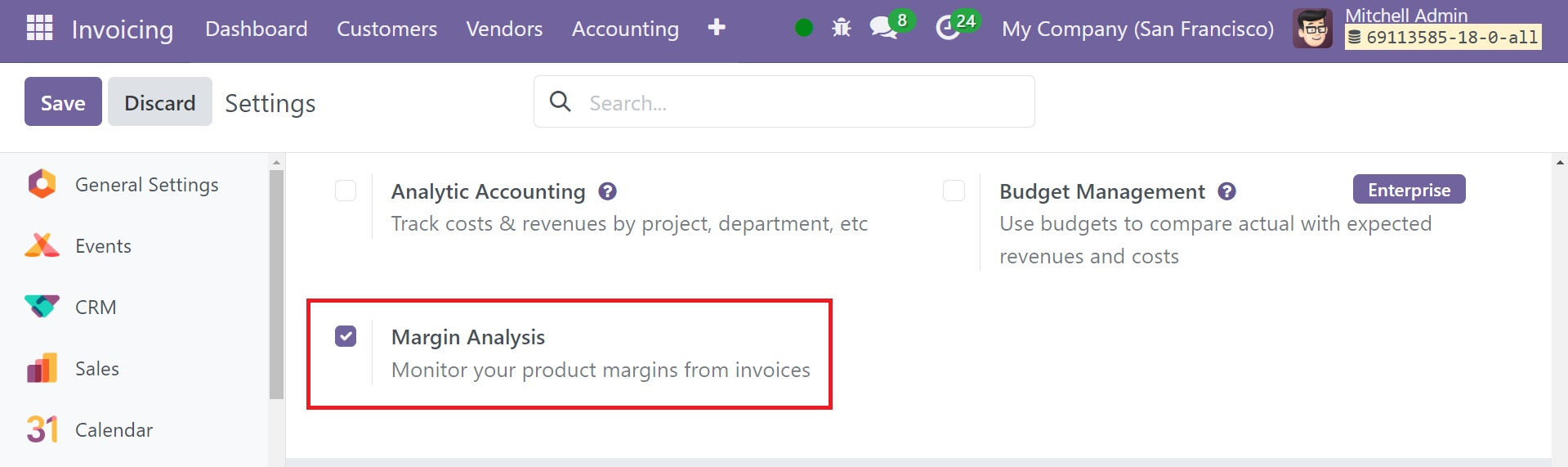Click the Analytic Accounting help question icon

tap(607, 191)
